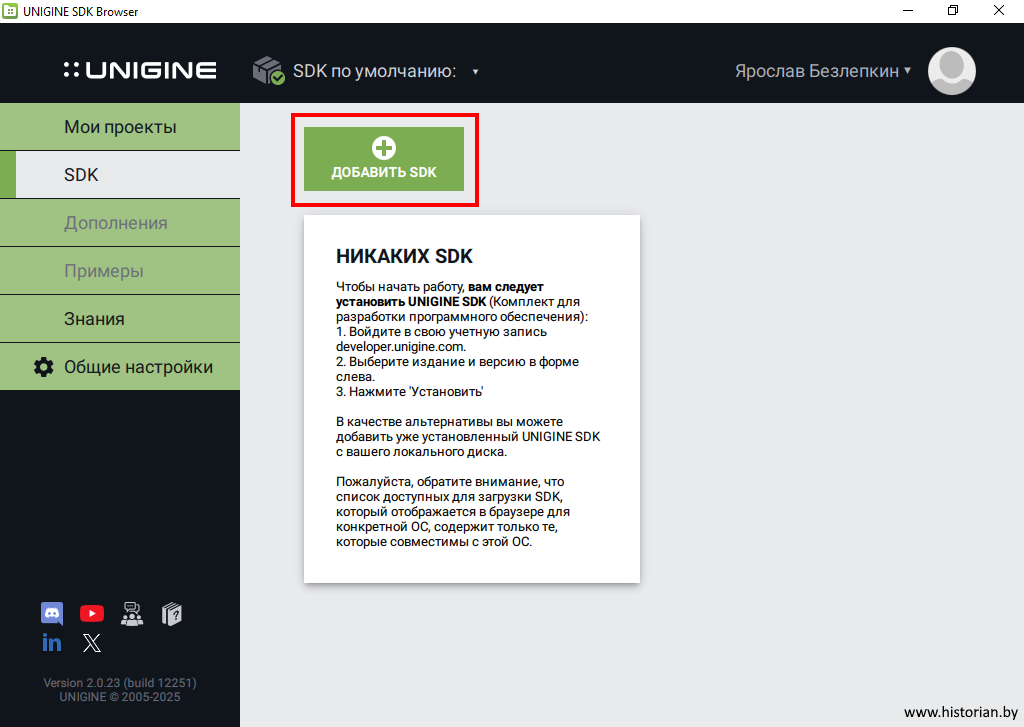This screenshot has height=727, width=1024.
Task: Select the SDK tab in sidebar
Action: pyautogui.click(x=120, y=175)
